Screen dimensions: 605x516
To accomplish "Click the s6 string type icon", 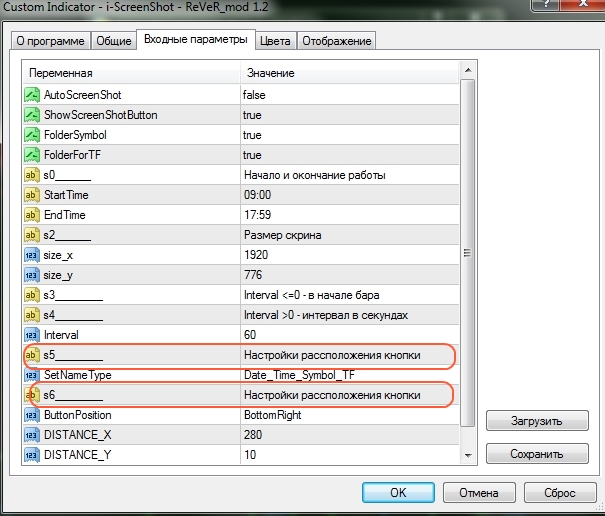I will click(32, 395).
